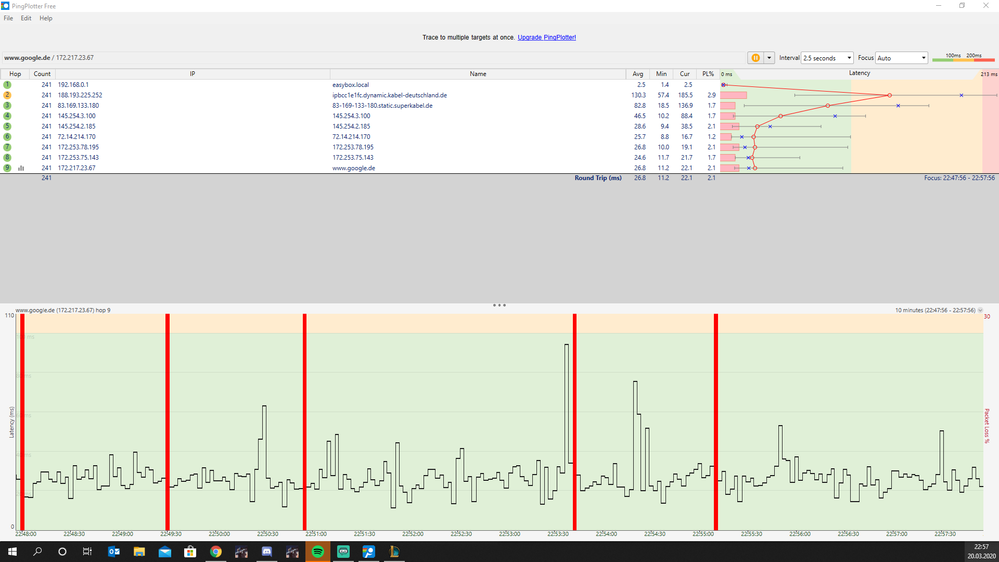The image size is (999, 562).
Task: Open Spotify from the taskbar
Action: [x=317, y=552]
